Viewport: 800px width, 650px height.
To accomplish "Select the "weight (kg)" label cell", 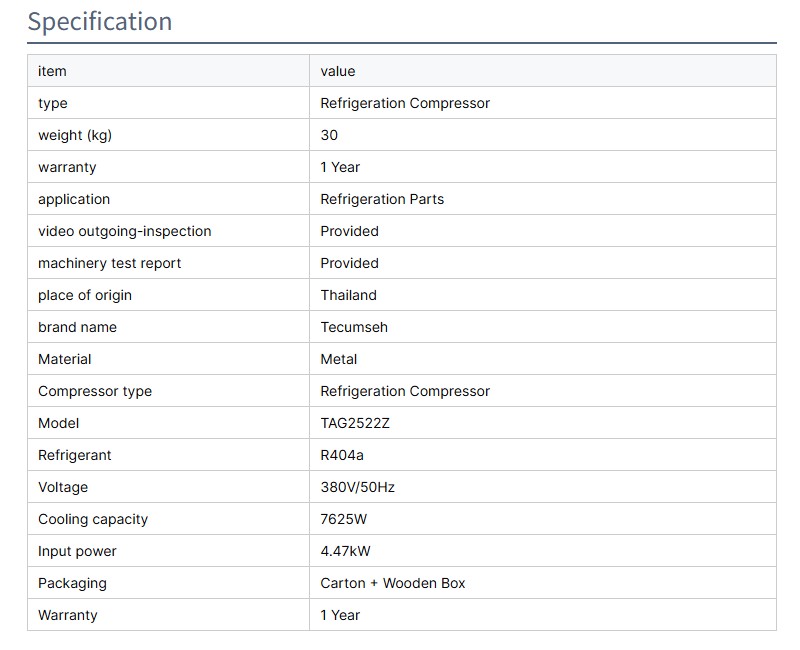I will point(75,135).
